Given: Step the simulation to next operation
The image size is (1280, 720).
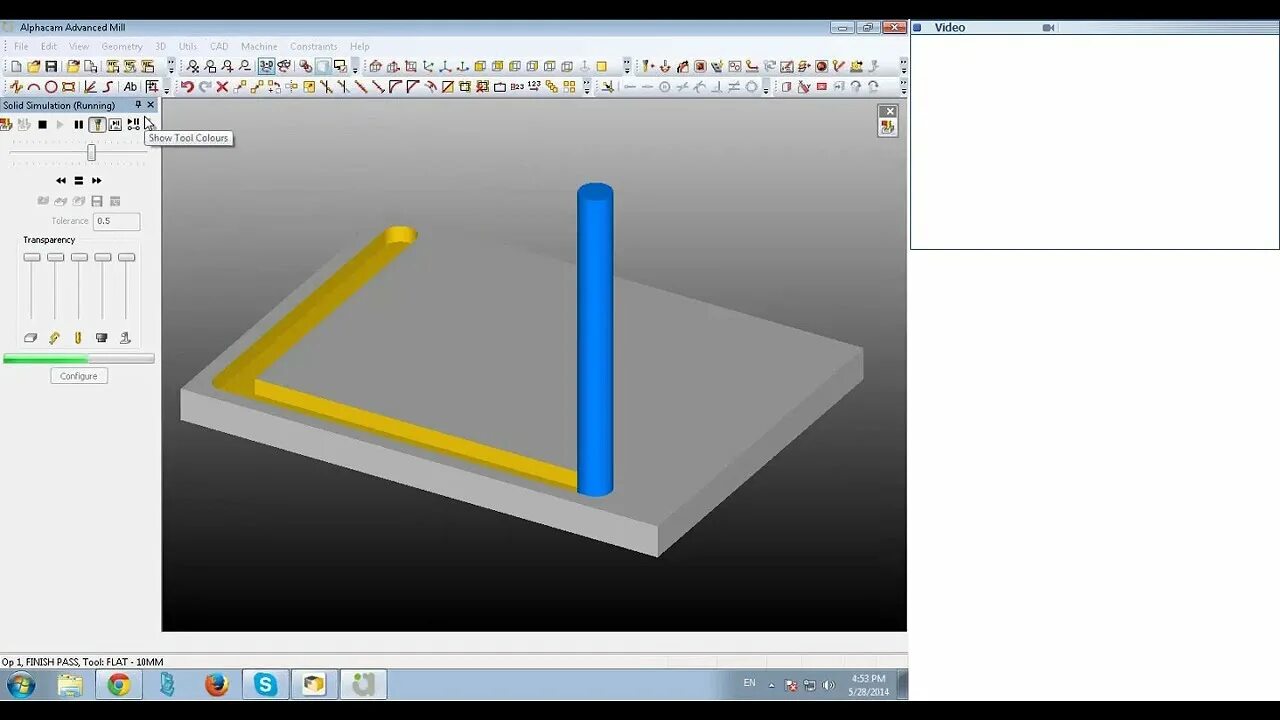Looking at the screenshot, I should [133, 124].
